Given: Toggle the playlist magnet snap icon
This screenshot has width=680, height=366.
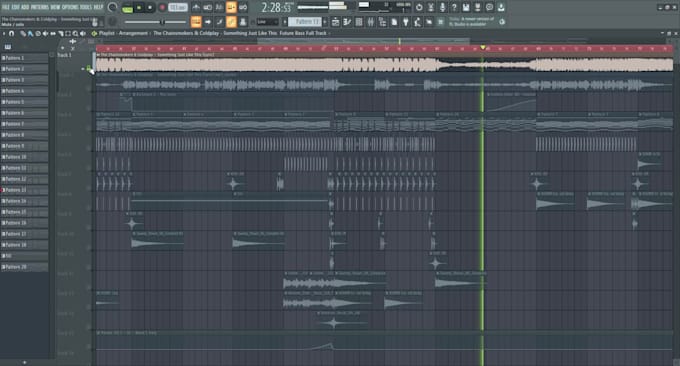Looking at the screenshot, I should pyautogui.click(x=11, y=33).
